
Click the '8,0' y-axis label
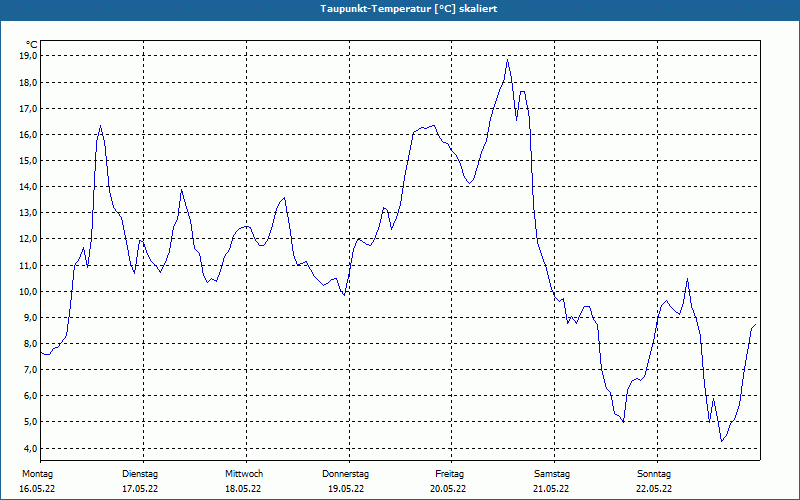coord(30,343)
